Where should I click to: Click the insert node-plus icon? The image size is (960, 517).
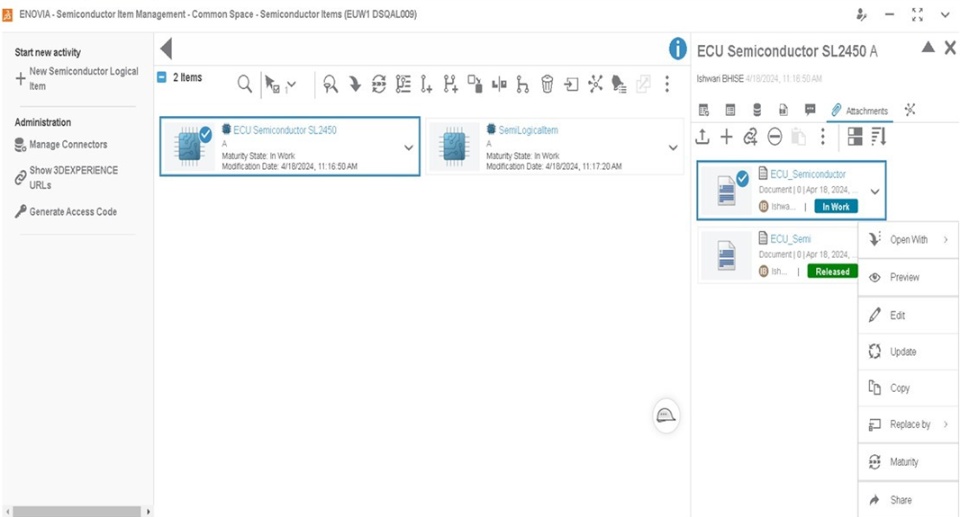(426, 84)
